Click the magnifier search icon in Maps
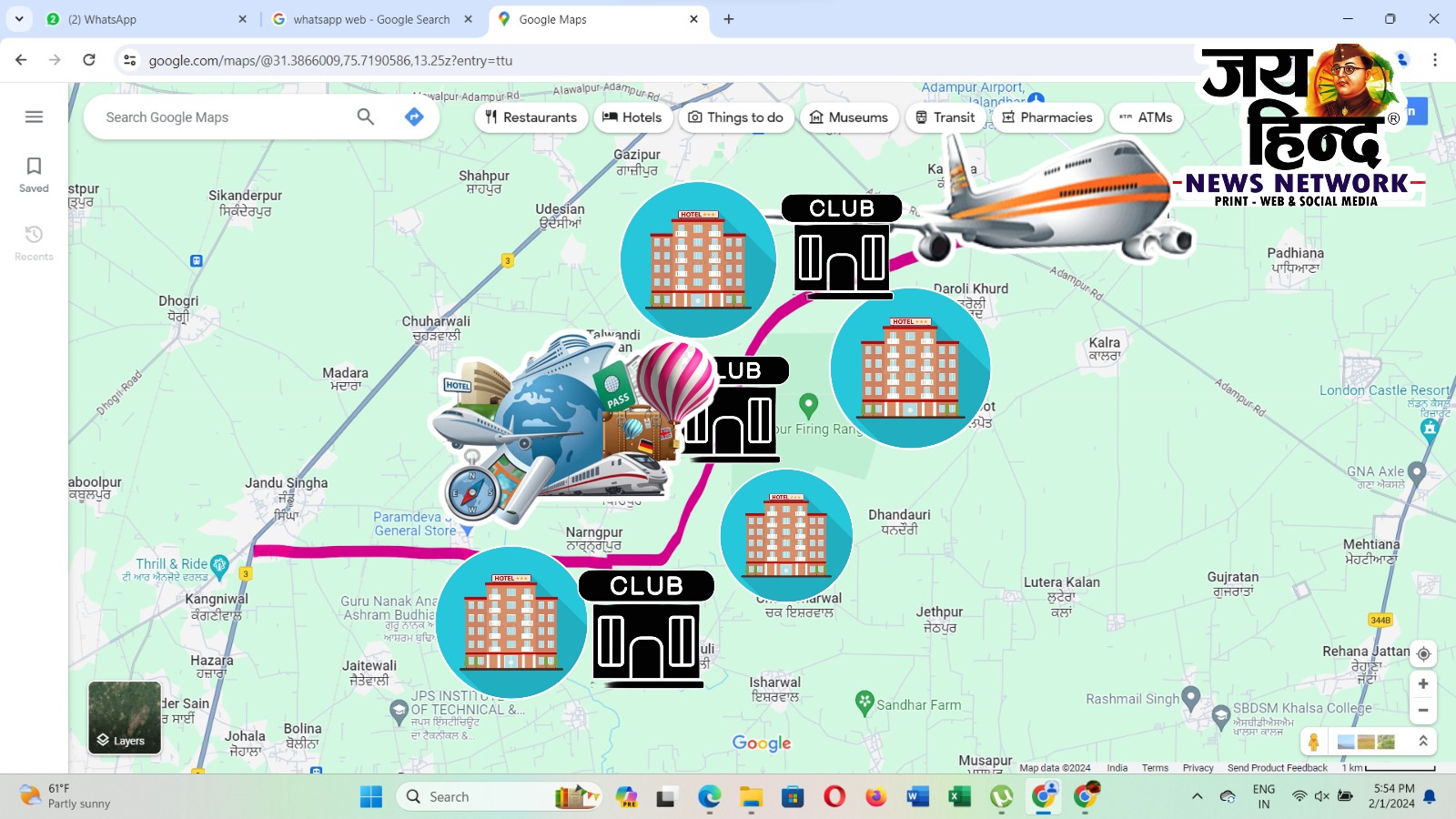This screenshot has height=819, width=1456. click(366, 116)
